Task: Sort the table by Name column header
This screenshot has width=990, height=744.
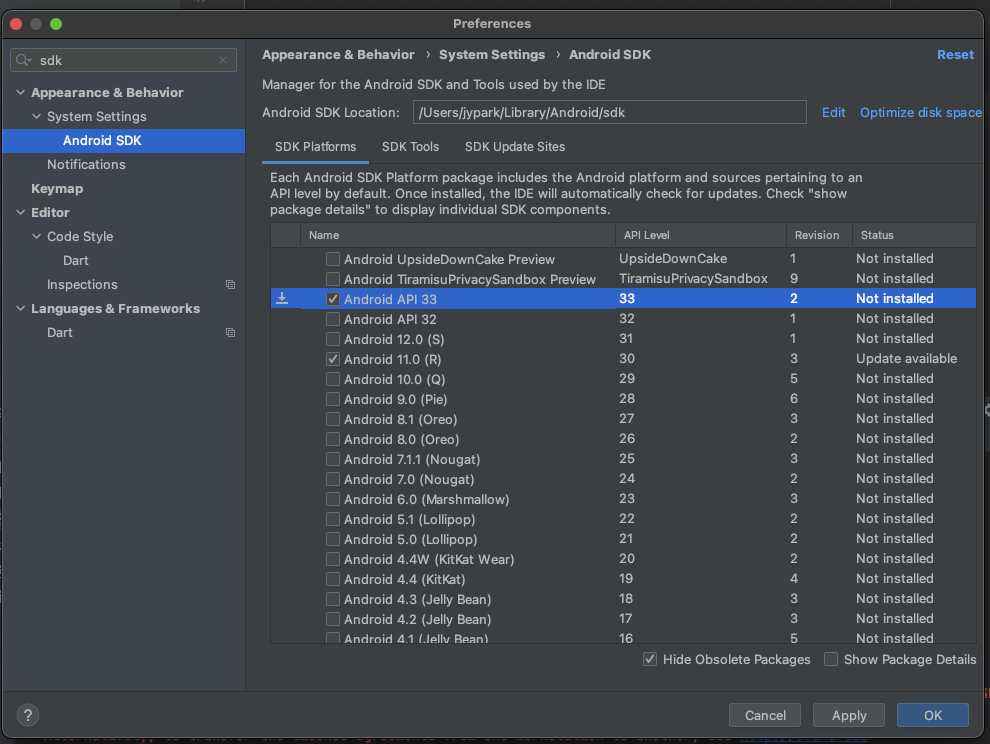Action: (458, 235)
